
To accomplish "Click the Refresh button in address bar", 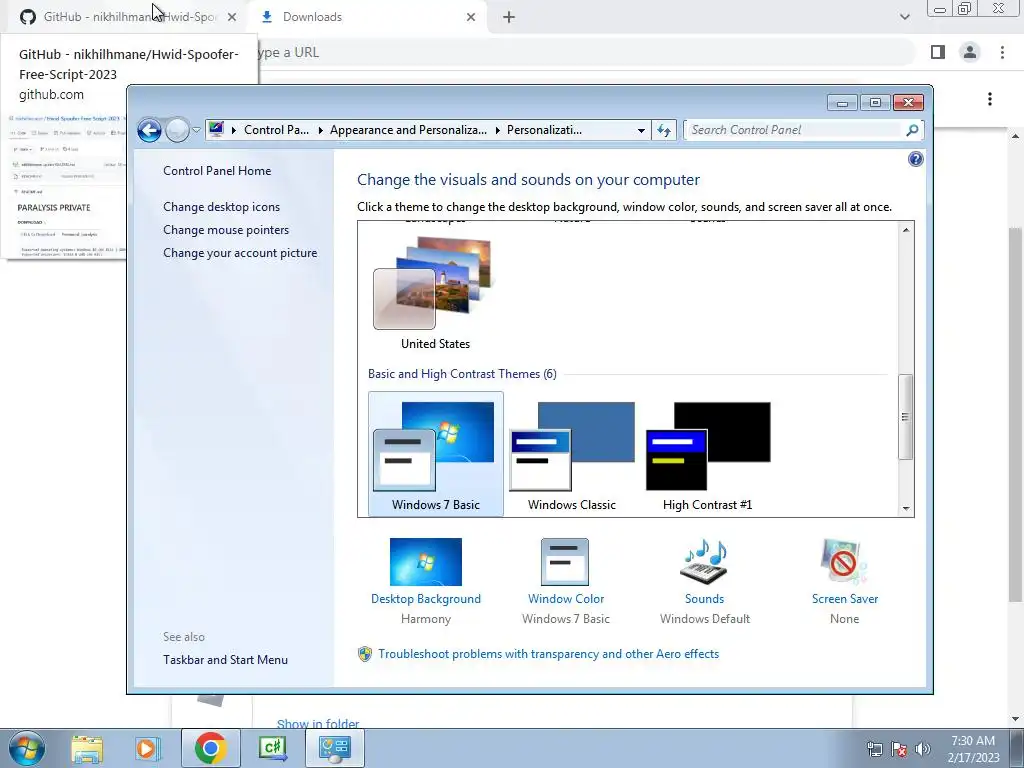I will coord(664,130).
